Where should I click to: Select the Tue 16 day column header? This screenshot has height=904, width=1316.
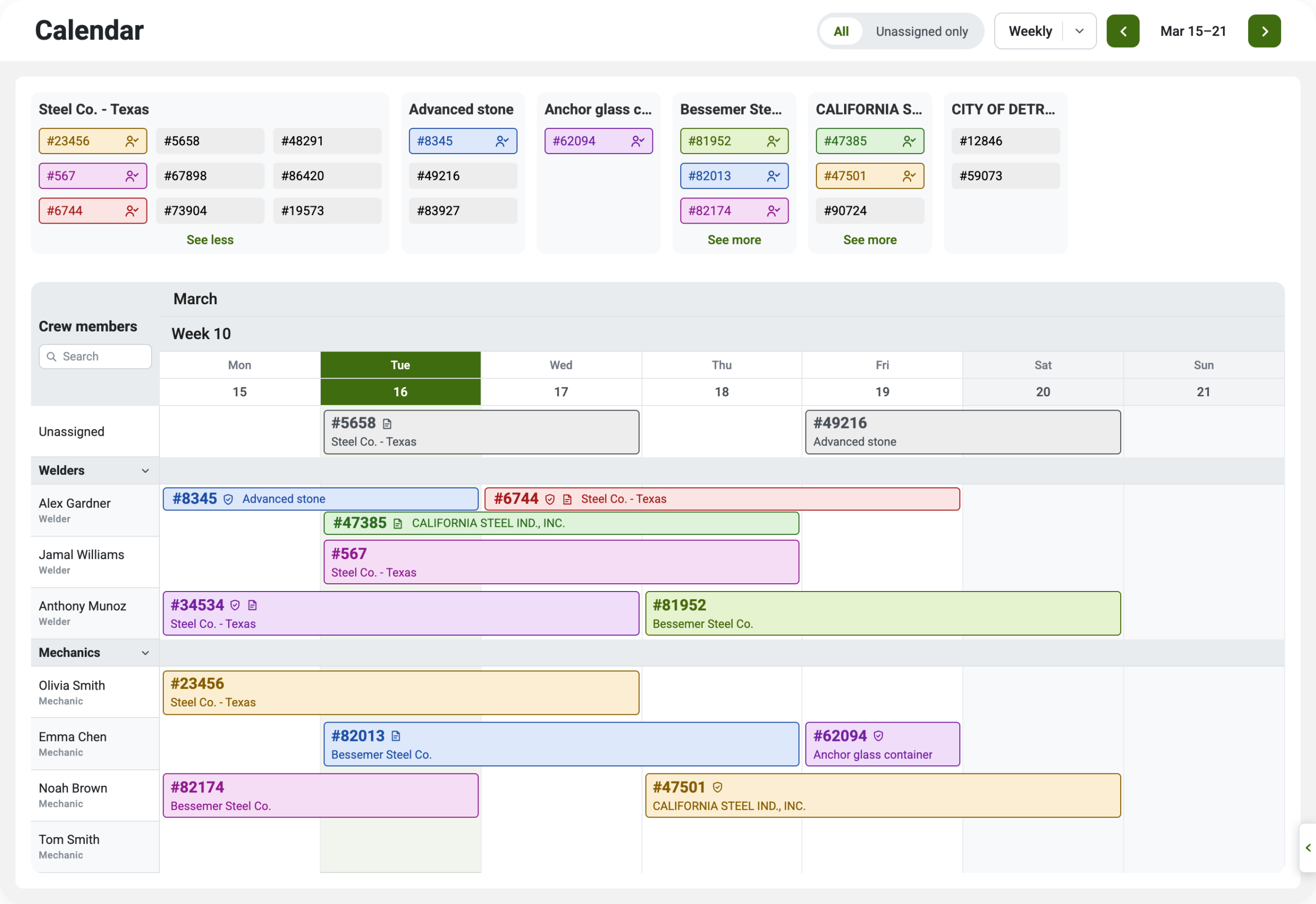click(x=400, y=378)
